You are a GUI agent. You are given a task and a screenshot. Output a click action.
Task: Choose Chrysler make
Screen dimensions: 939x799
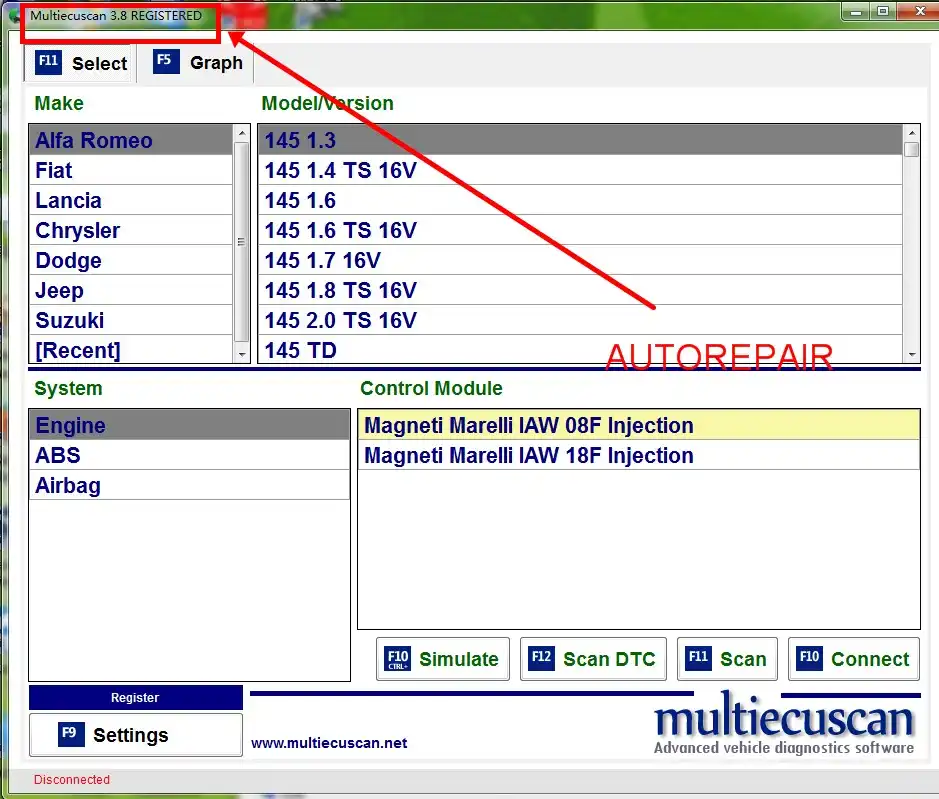pyautogui.click(x=131, y=230)
